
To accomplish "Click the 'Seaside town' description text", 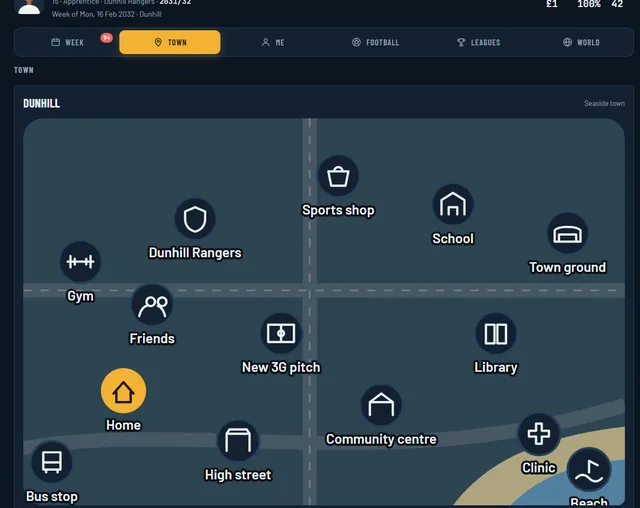I will pyautogui.click(x=604, y=104).
